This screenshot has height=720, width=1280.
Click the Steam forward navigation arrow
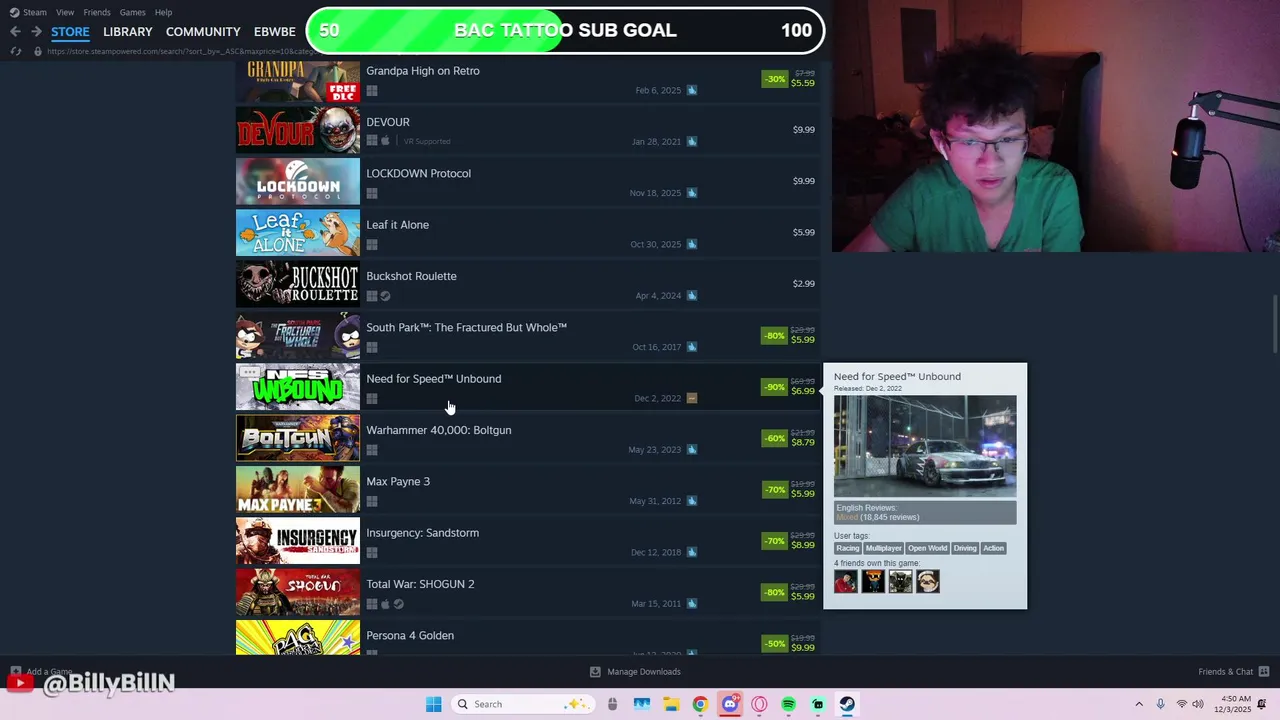click(x=36, y=32)
